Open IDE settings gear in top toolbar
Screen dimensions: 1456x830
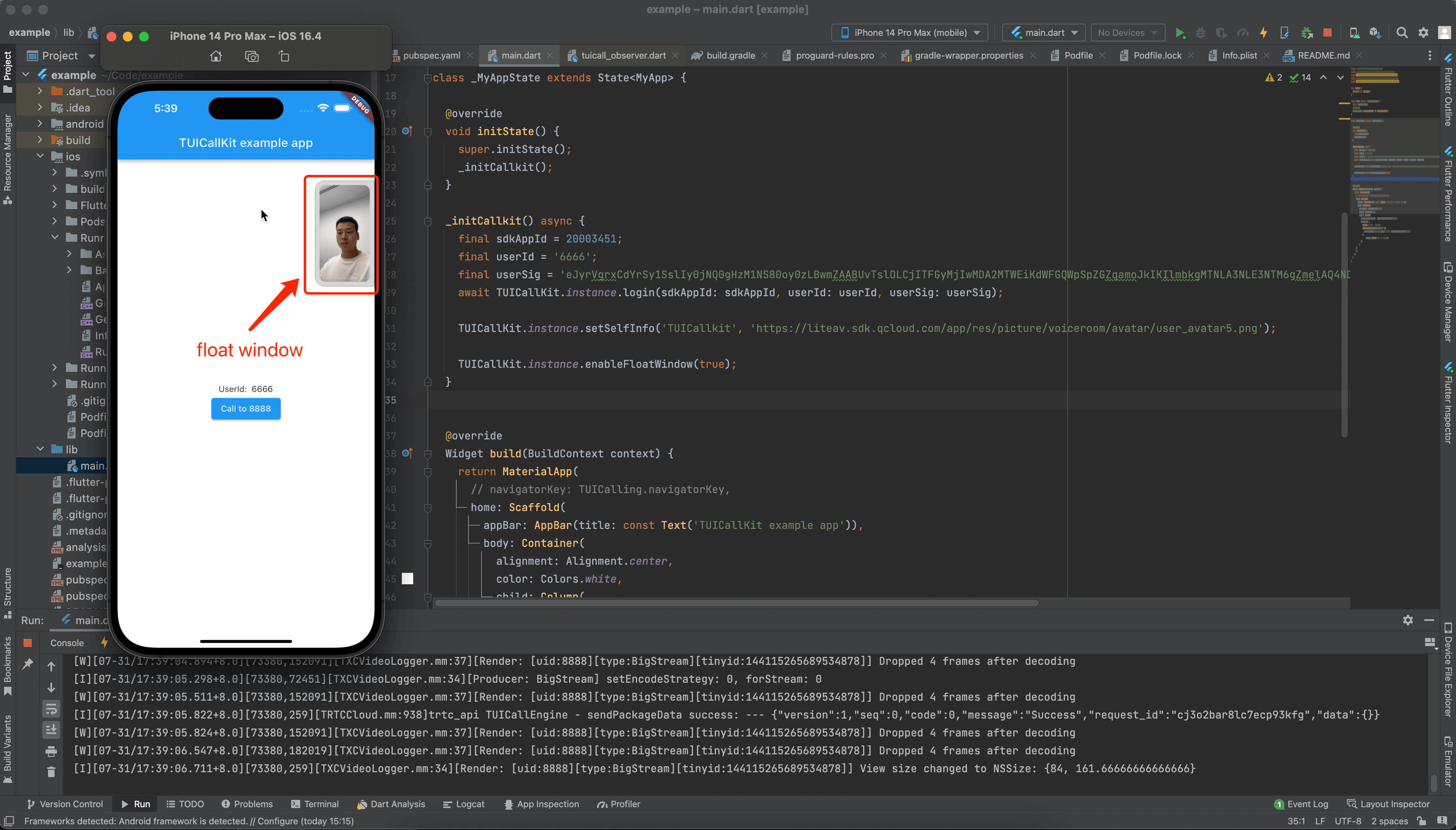(1423, 33)
